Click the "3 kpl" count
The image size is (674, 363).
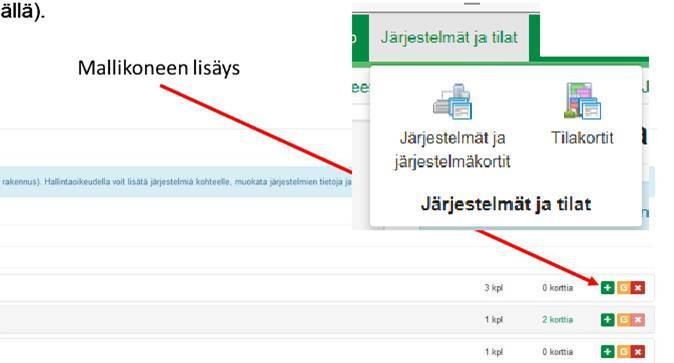[x=493, y=288]
